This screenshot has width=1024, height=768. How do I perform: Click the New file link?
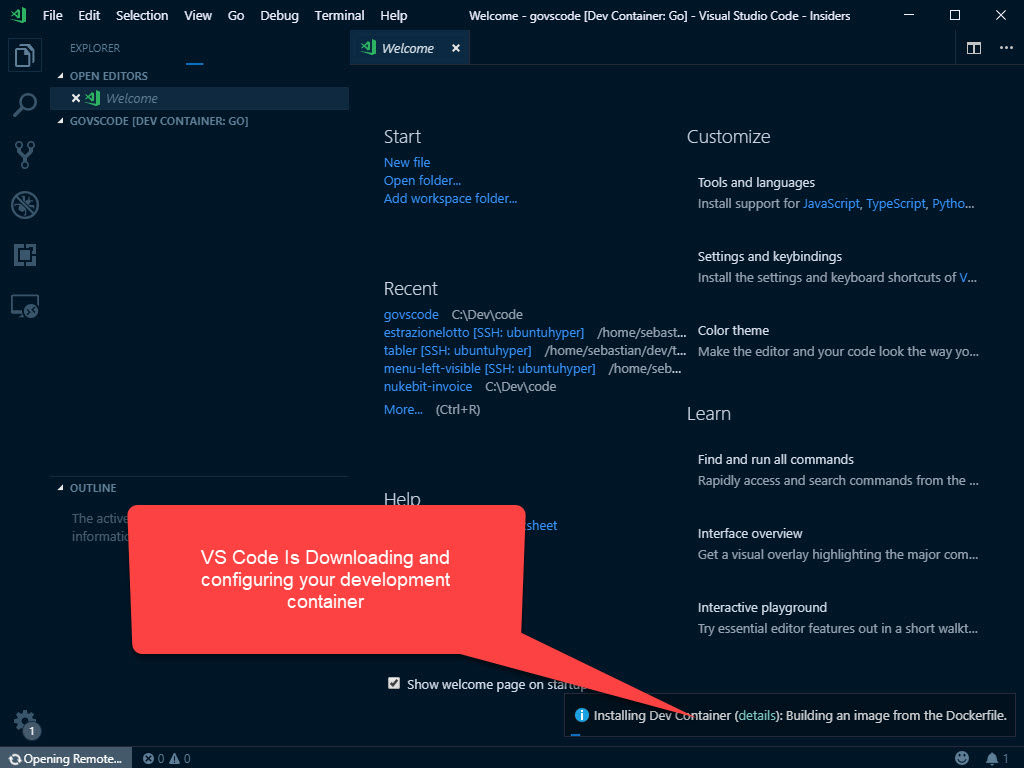click(407, 162)
